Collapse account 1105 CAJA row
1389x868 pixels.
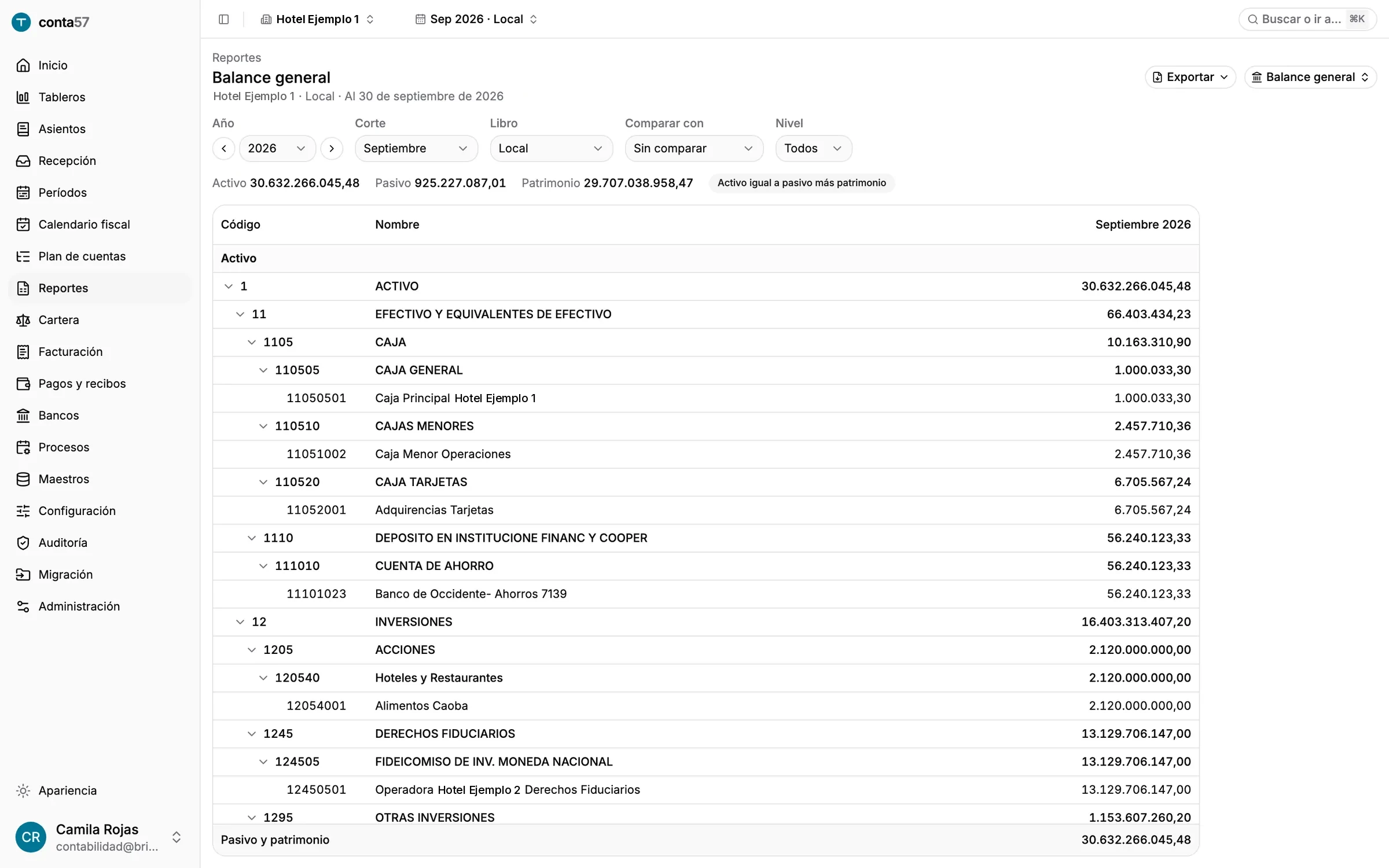click(x=252, y=342)
